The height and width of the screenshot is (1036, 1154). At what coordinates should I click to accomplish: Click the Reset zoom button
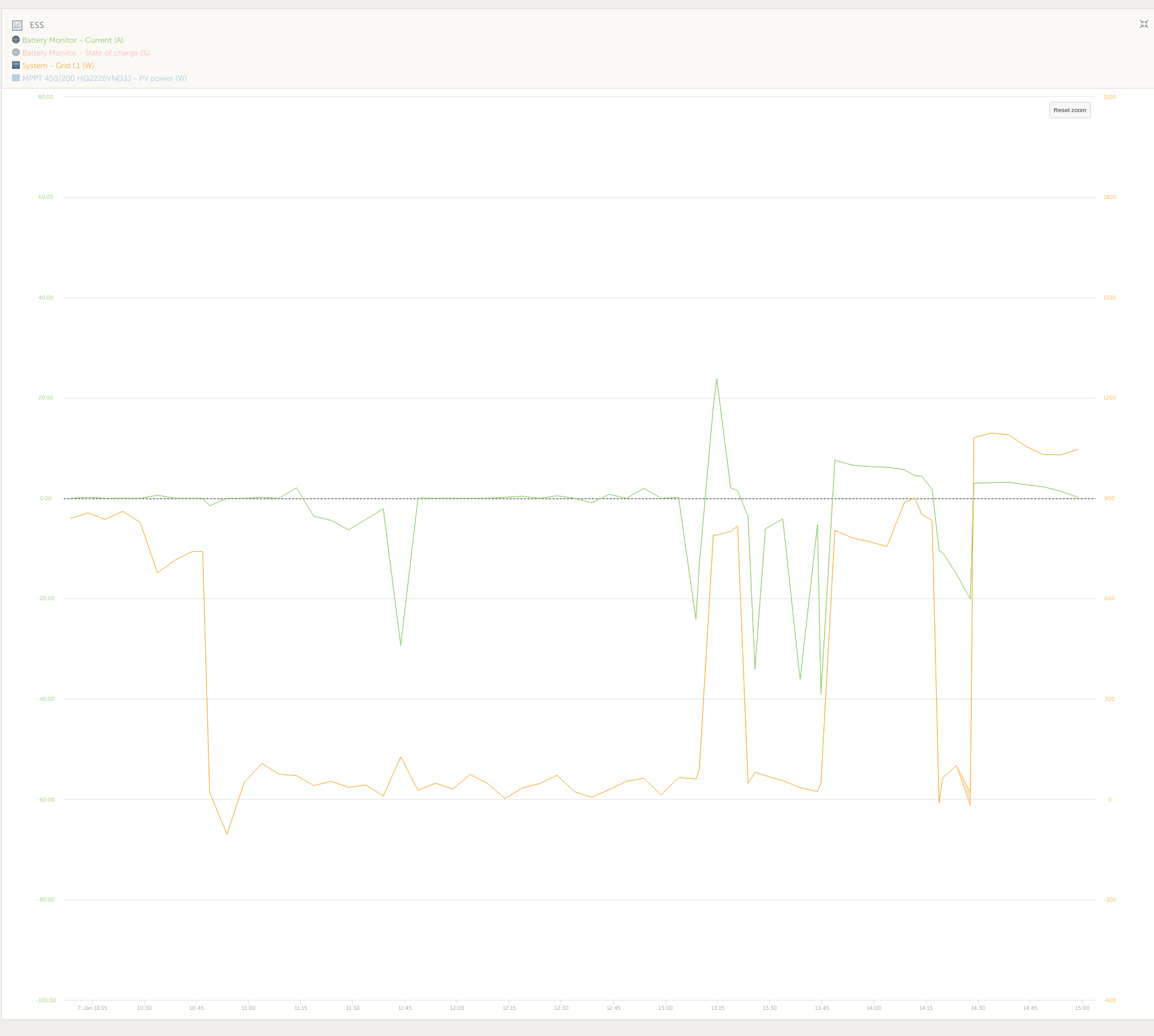pyautogui.click(x=1070, y=110)
